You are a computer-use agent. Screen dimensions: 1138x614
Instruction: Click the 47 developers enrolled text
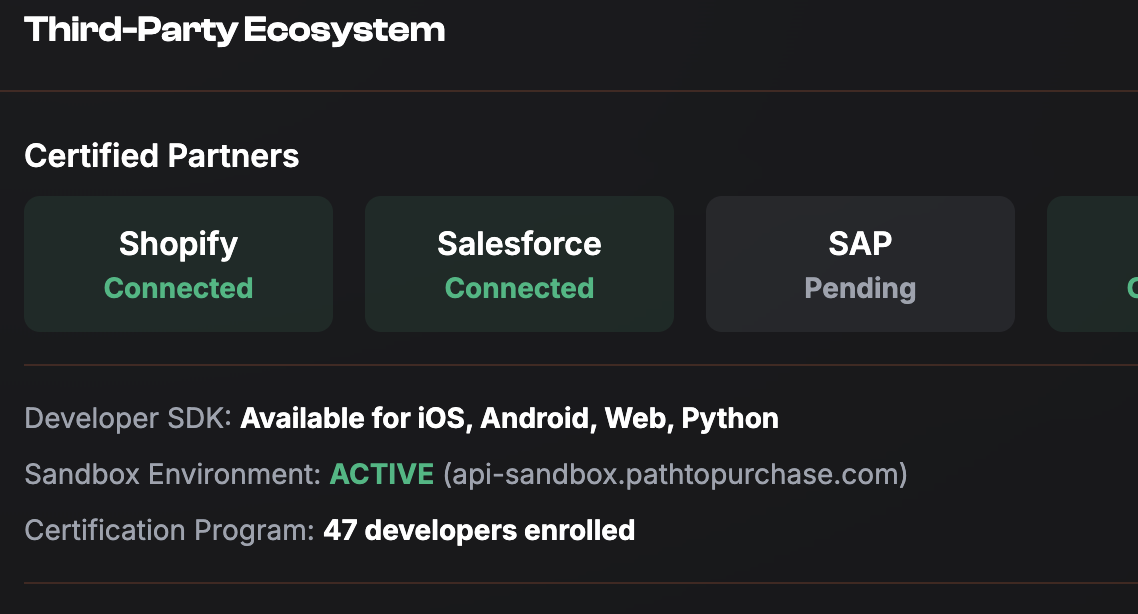[x=479, y=530]
